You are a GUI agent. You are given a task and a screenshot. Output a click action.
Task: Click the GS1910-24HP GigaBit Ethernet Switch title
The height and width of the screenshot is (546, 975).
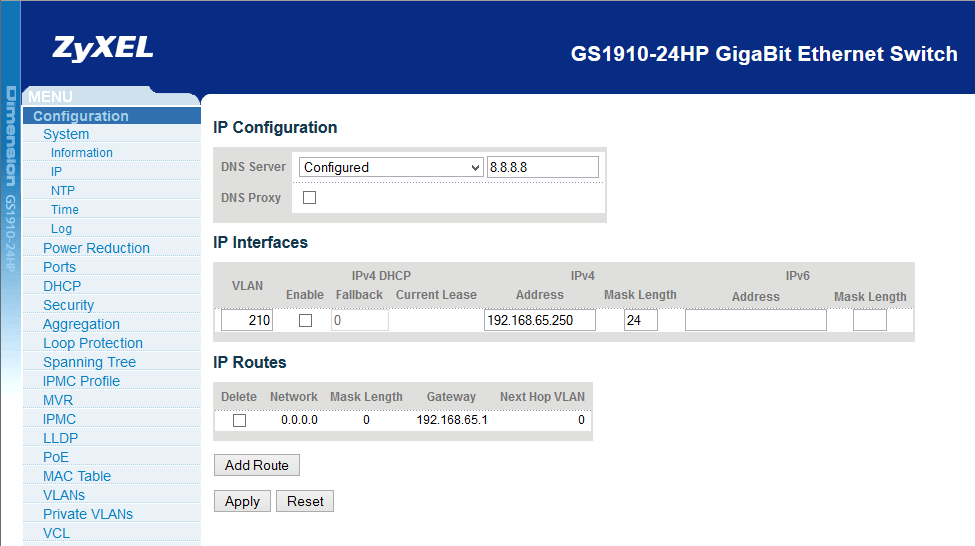point(764,54)
